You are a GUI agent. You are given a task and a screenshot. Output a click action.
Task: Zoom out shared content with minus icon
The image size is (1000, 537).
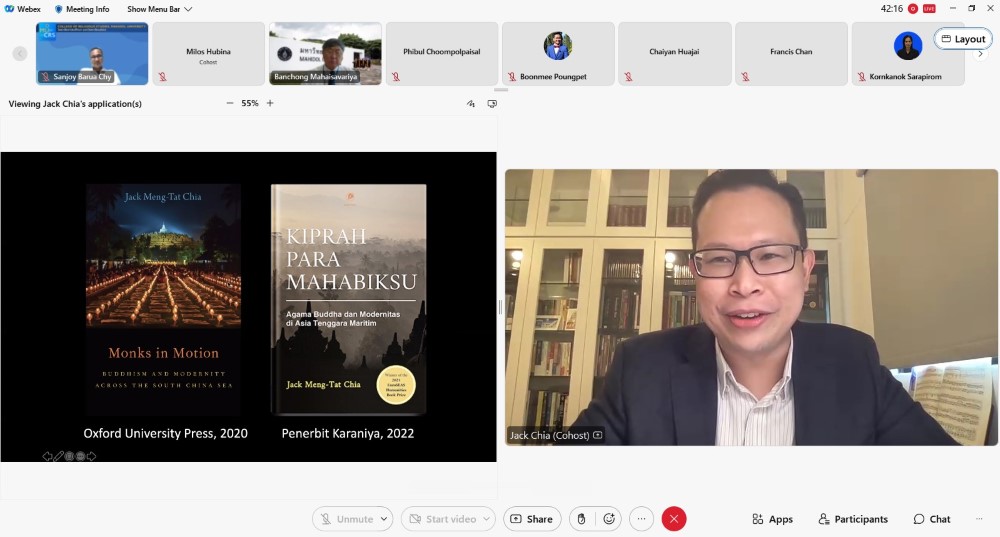click(x=230, y=103)
